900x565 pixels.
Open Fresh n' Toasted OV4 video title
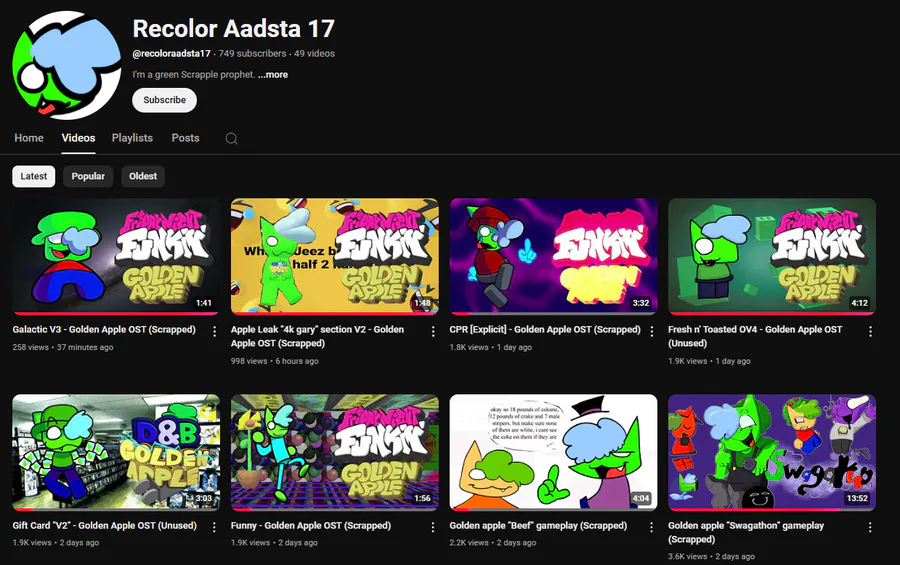click(x=755, y=336)
